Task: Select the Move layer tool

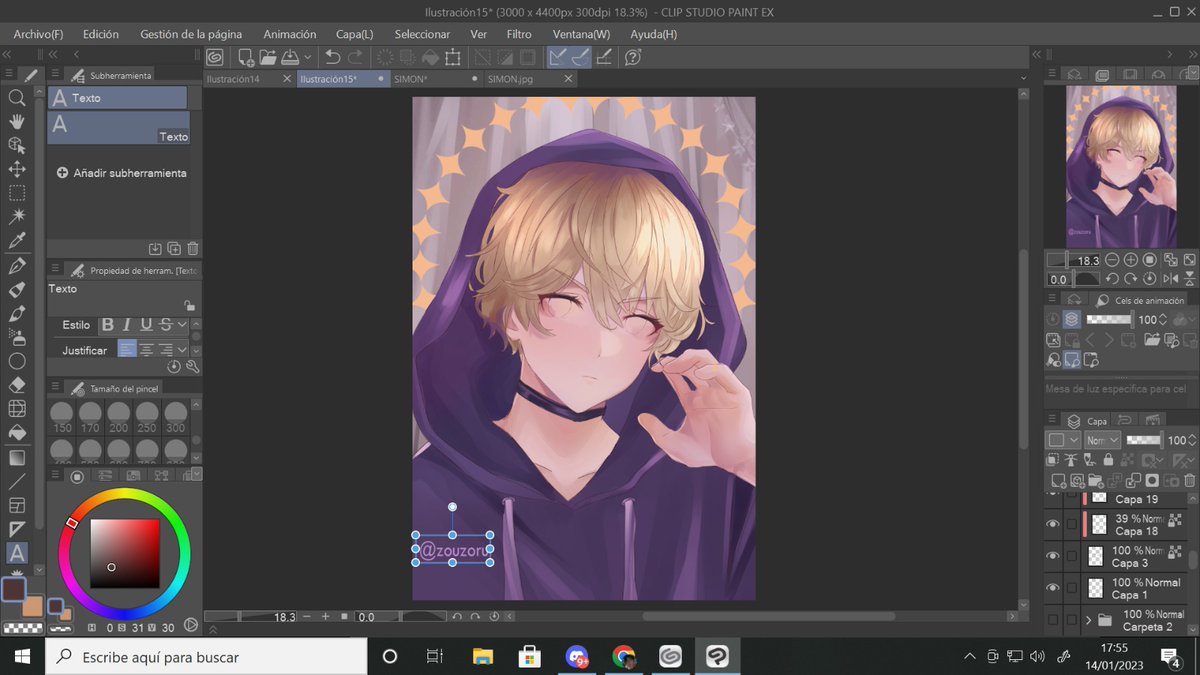Action: tap(17, 169)
